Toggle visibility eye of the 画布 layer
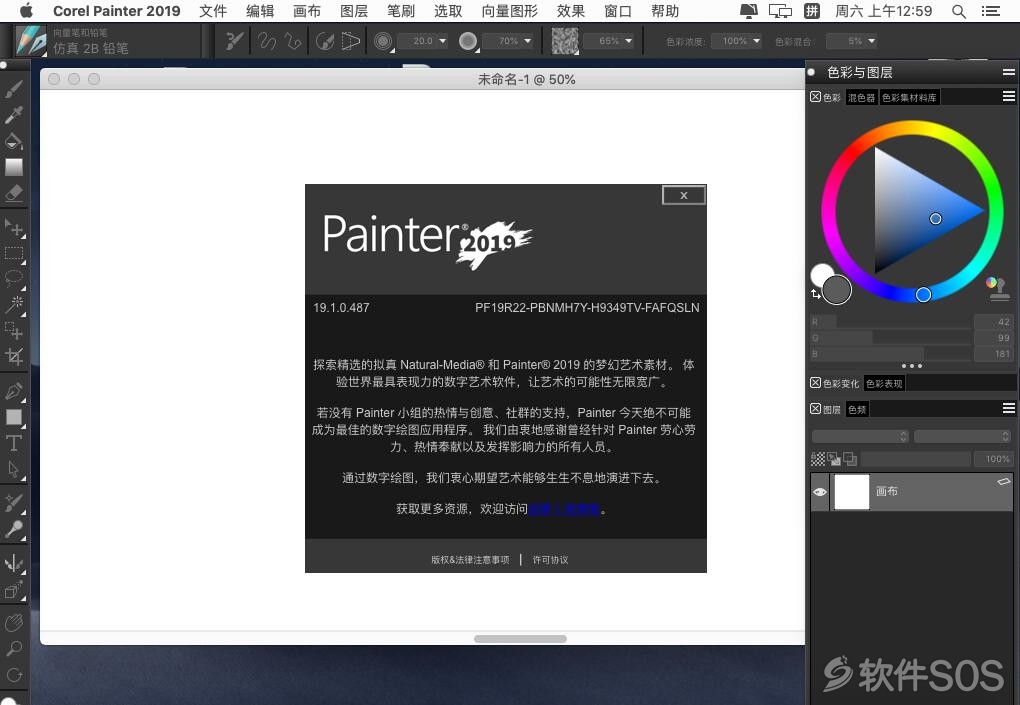Viewport: 1020px width, 705px height. pyautogui.click(x=820, y=492)
